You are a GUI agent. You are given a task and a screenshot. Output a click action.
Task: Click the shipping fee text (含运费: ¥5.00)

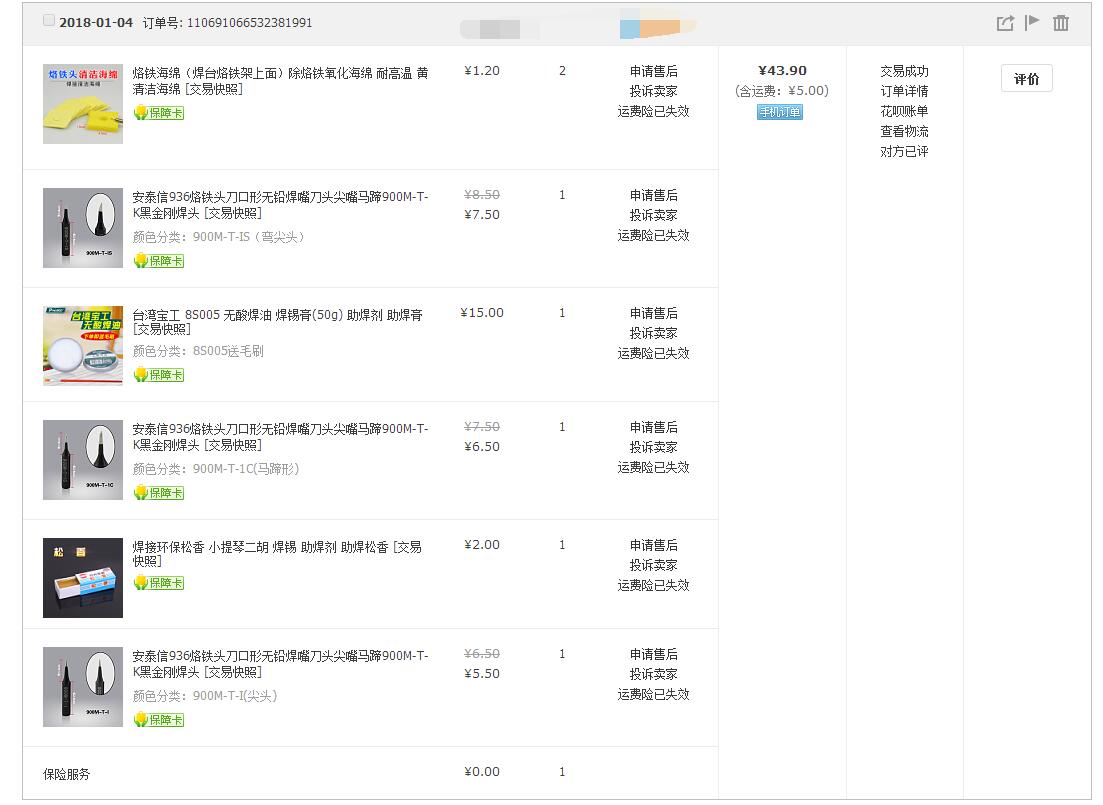click(782, 91)
